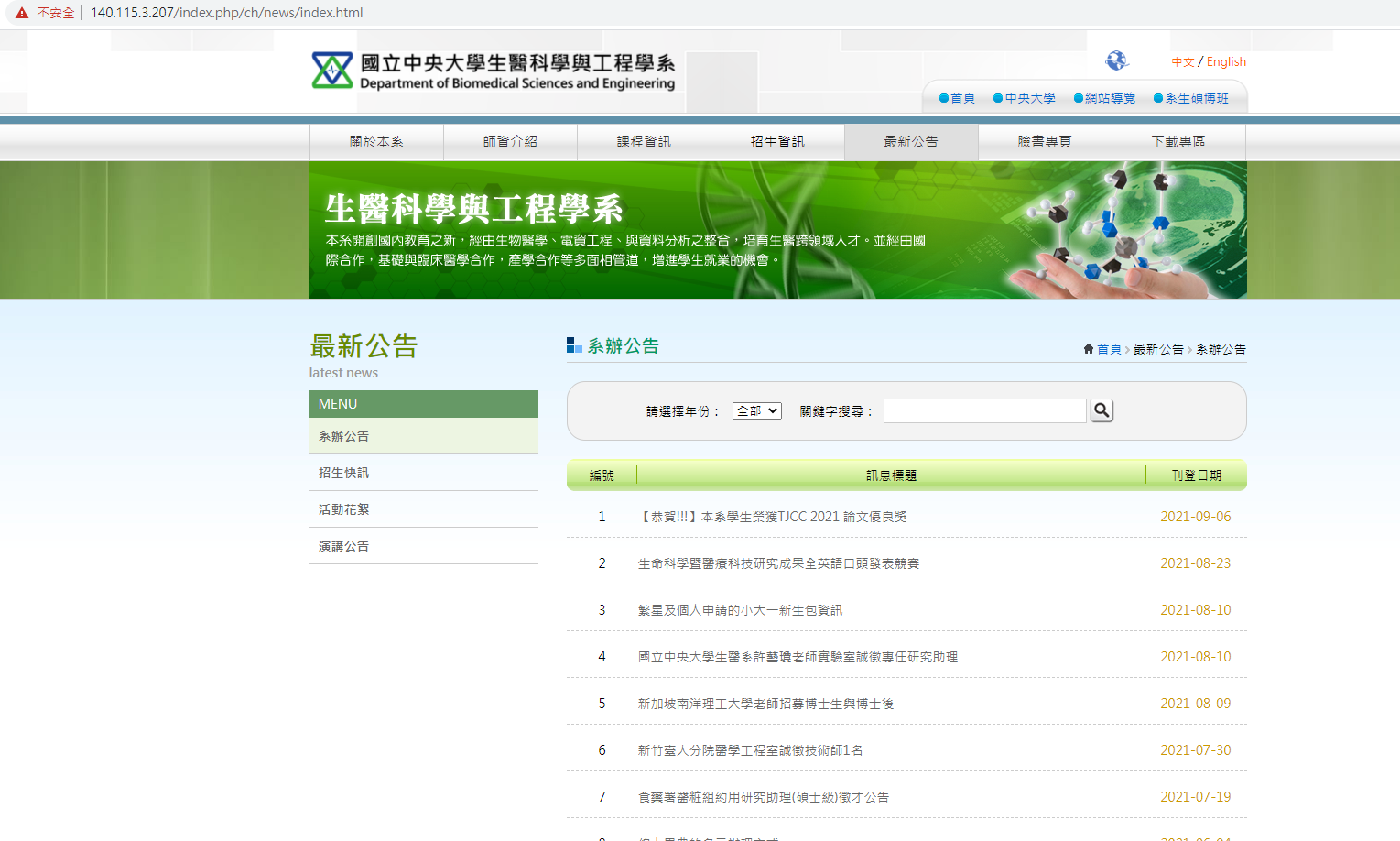Image resolution: width=1400 pixels, height=841 pixels.
Task: Click the date 2021-07-19
Action: coord(1195,797)
